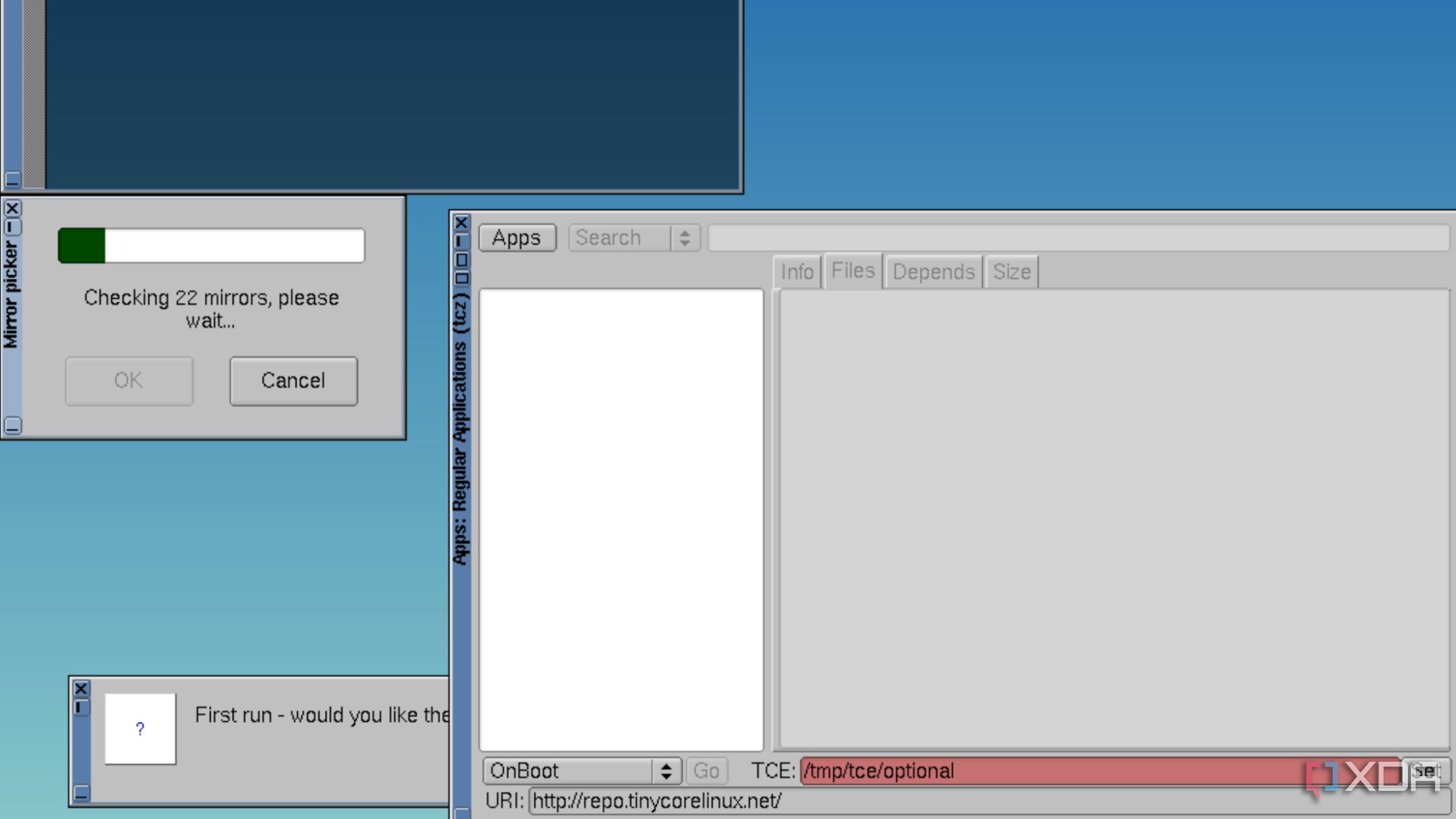Dismiss the First run question dialog
This screenshot has height=819, width=1456.
pos(80,687)
